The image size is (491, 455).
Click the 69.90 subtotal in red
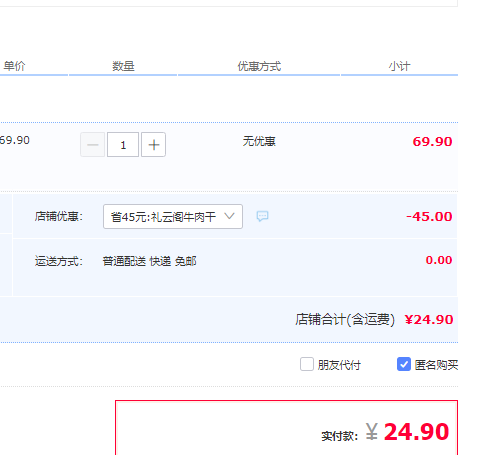(432, 142)
